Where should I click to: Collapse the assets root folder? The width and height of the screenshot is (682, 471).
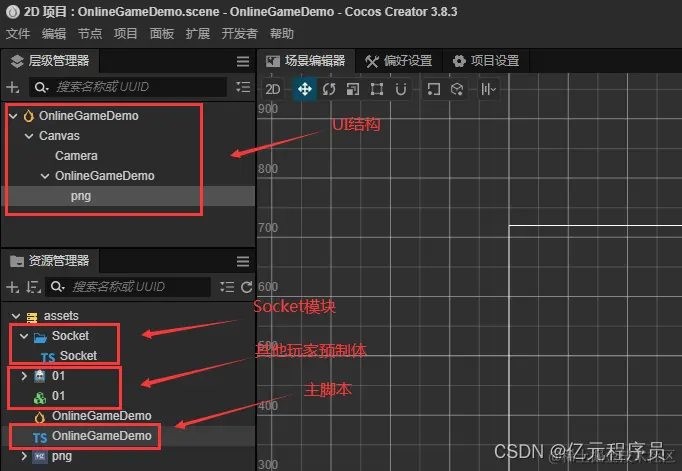point(16,316)
